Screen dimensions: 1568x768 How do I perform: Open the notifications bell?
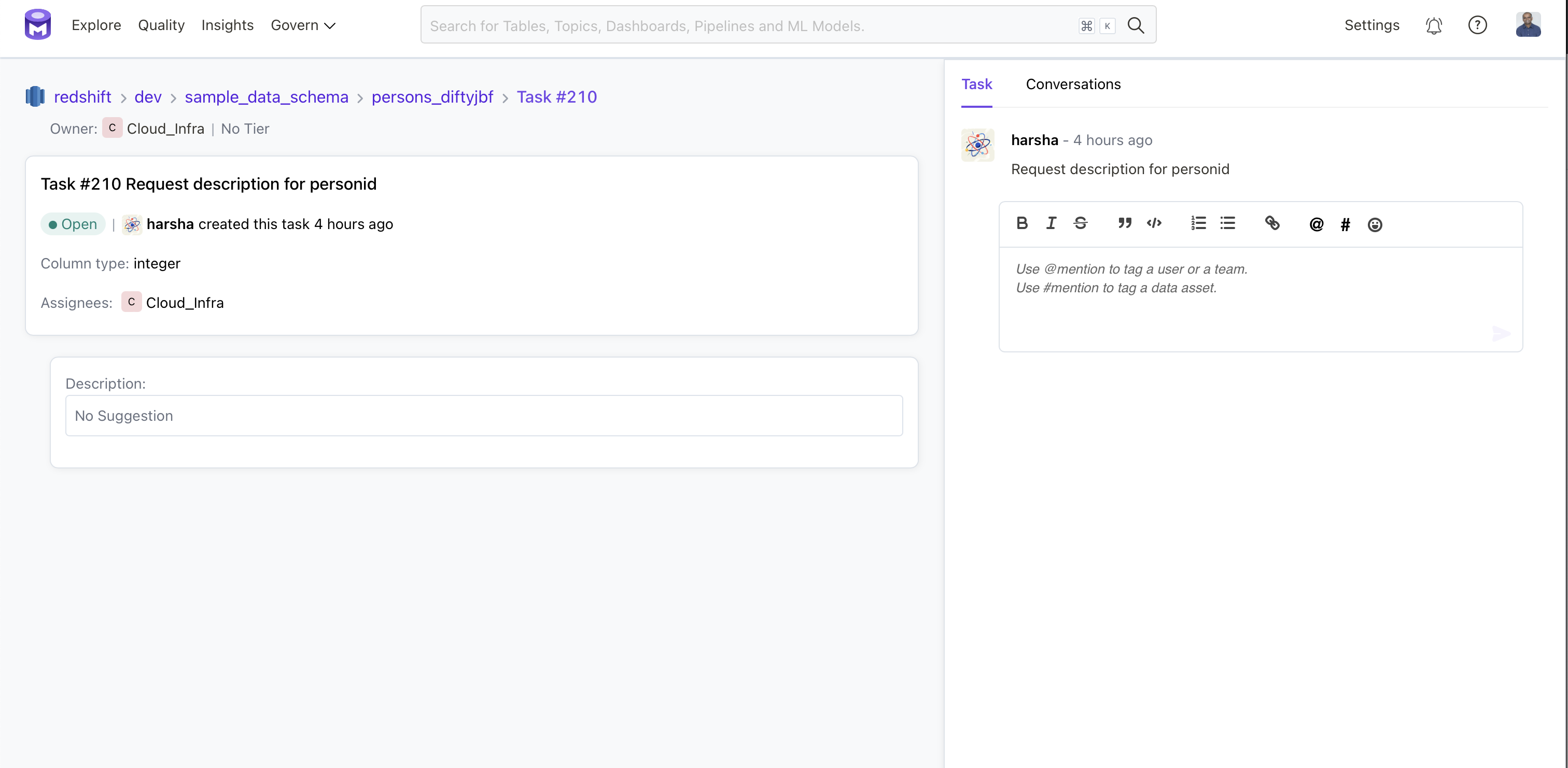(x=1434, y=25)
